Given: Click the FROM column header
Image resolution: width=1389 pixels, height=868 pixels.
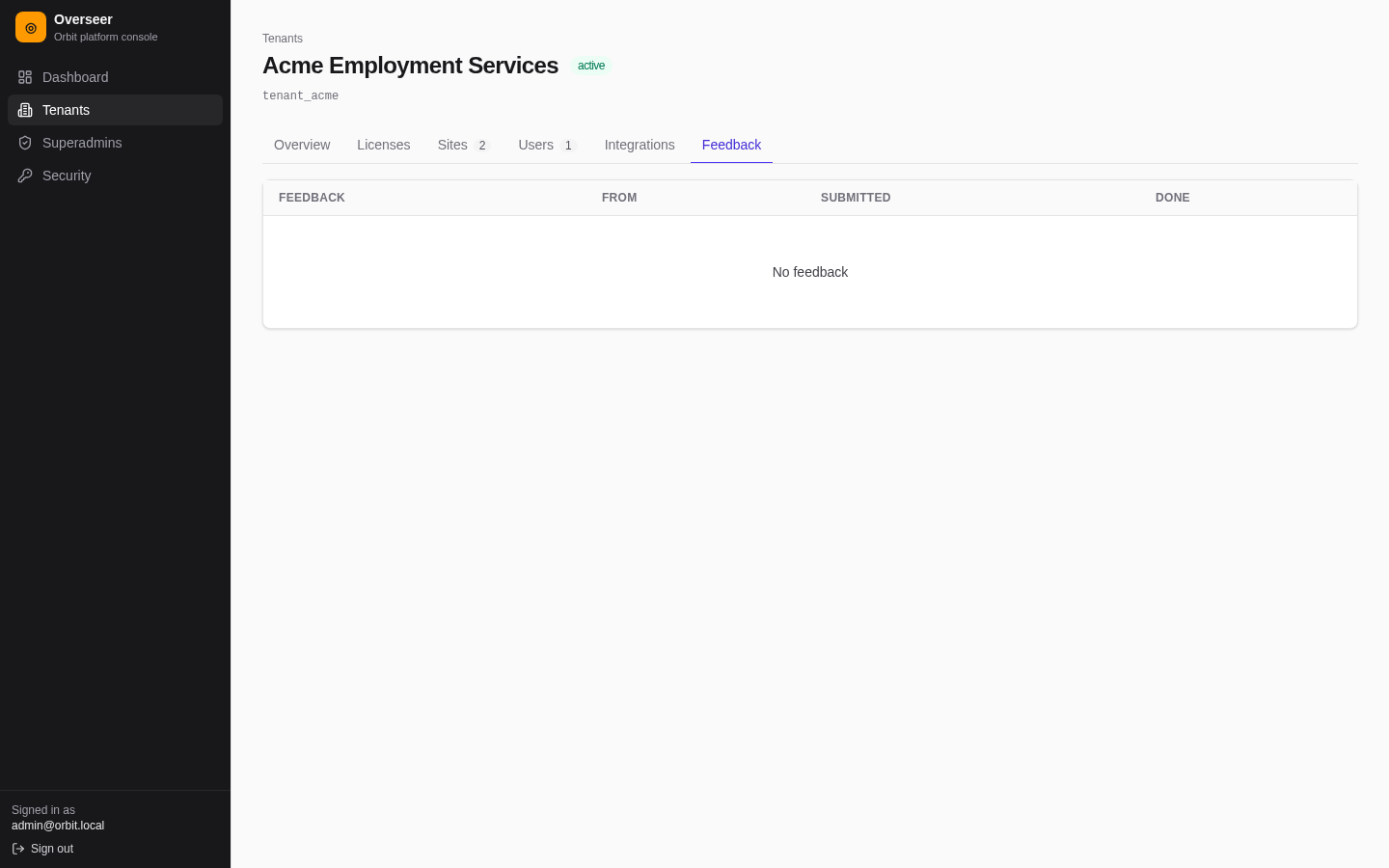Looking at the screenshot, I should click(x=619, y=198).
